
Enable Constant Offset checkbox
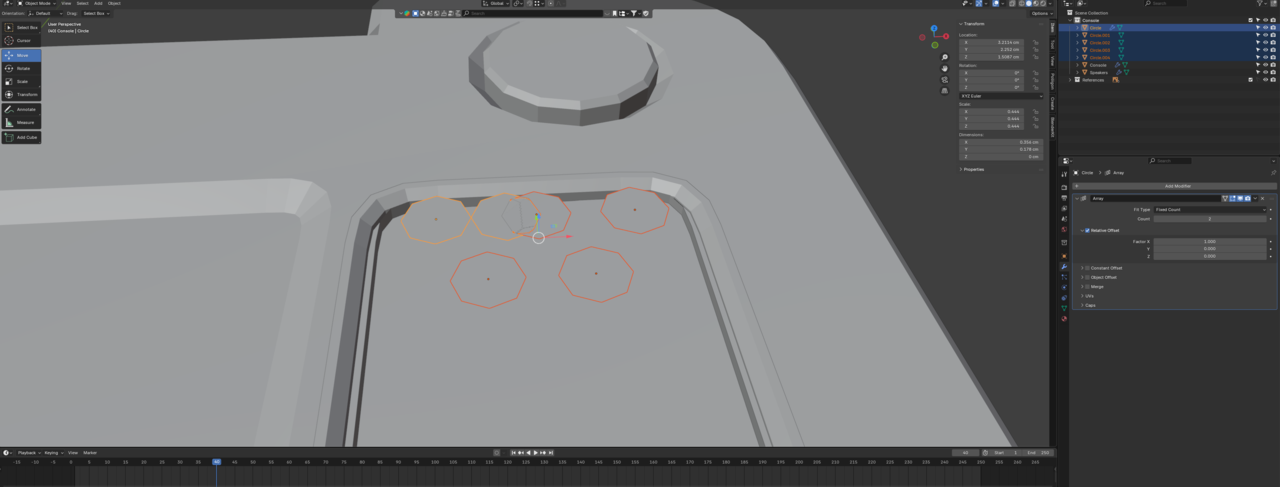click(x=1087, y=268)
